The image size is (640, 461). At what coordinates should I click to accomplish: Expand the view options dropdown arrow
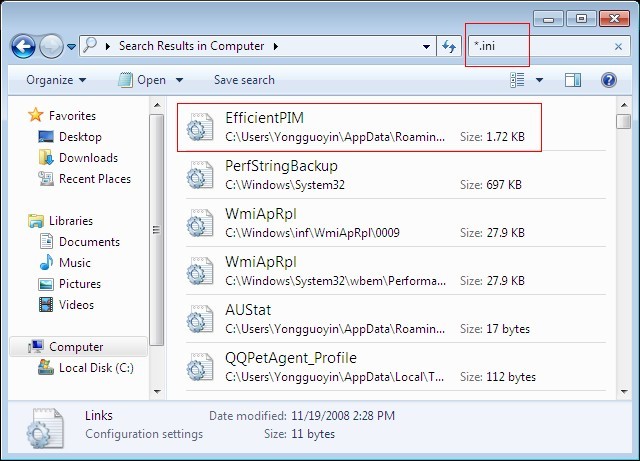540,80
